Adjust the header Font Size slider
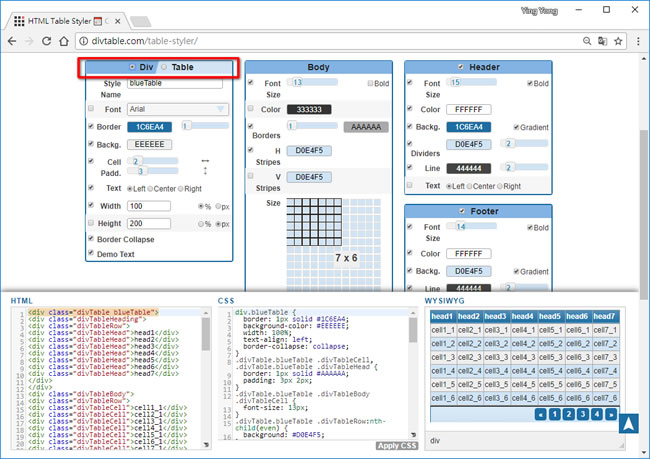Viewport: 650px width, 459px height. pyautogui.click(x=472, y=82)
